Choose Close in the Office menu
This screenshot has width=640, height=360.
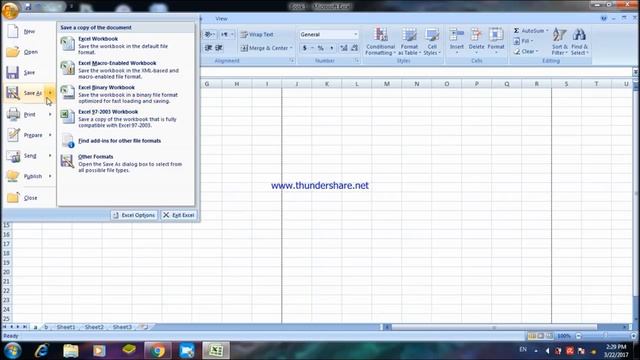(x=29, y=198)
